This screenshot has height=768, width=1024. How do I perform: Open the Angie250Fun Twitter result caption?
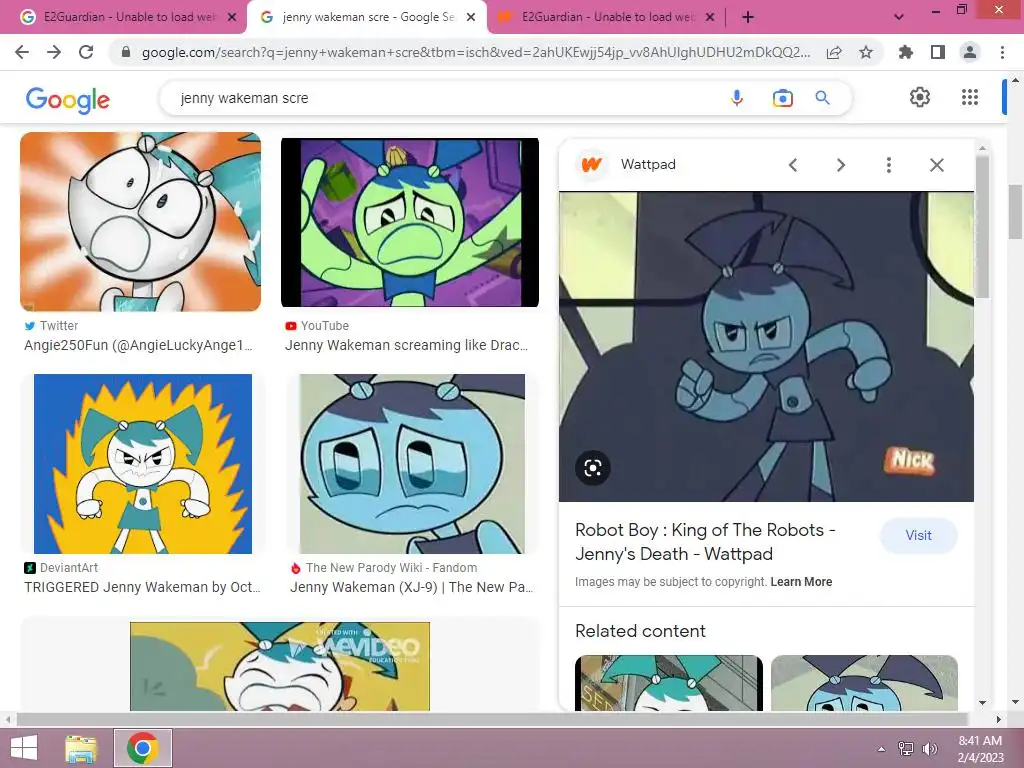(138, 345)
